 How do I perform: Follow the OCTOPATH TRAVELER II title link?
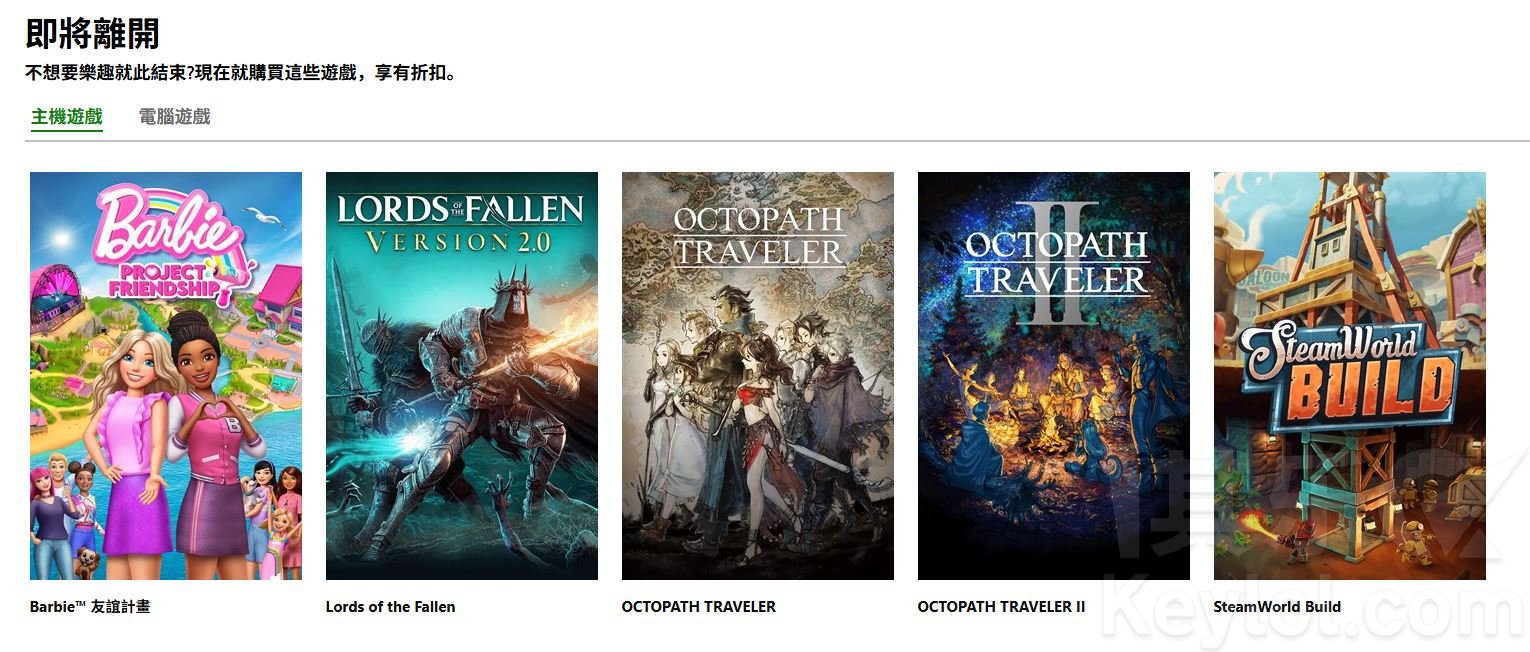1001,606
